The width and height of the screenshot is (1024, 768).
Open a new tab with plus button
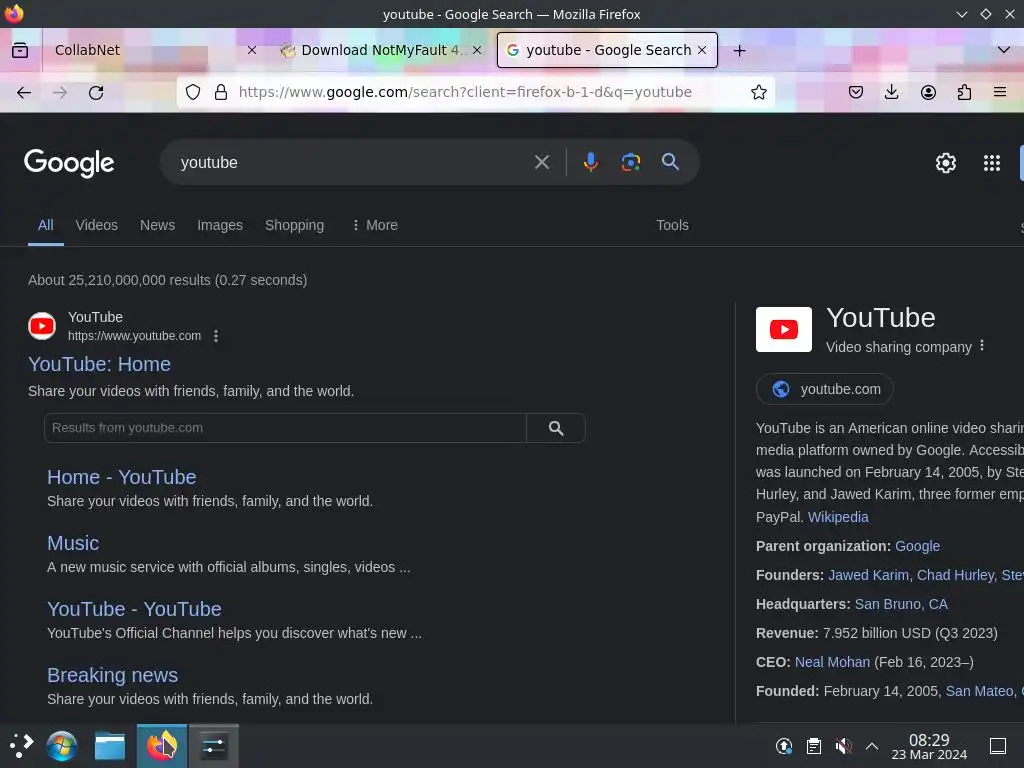739,50
